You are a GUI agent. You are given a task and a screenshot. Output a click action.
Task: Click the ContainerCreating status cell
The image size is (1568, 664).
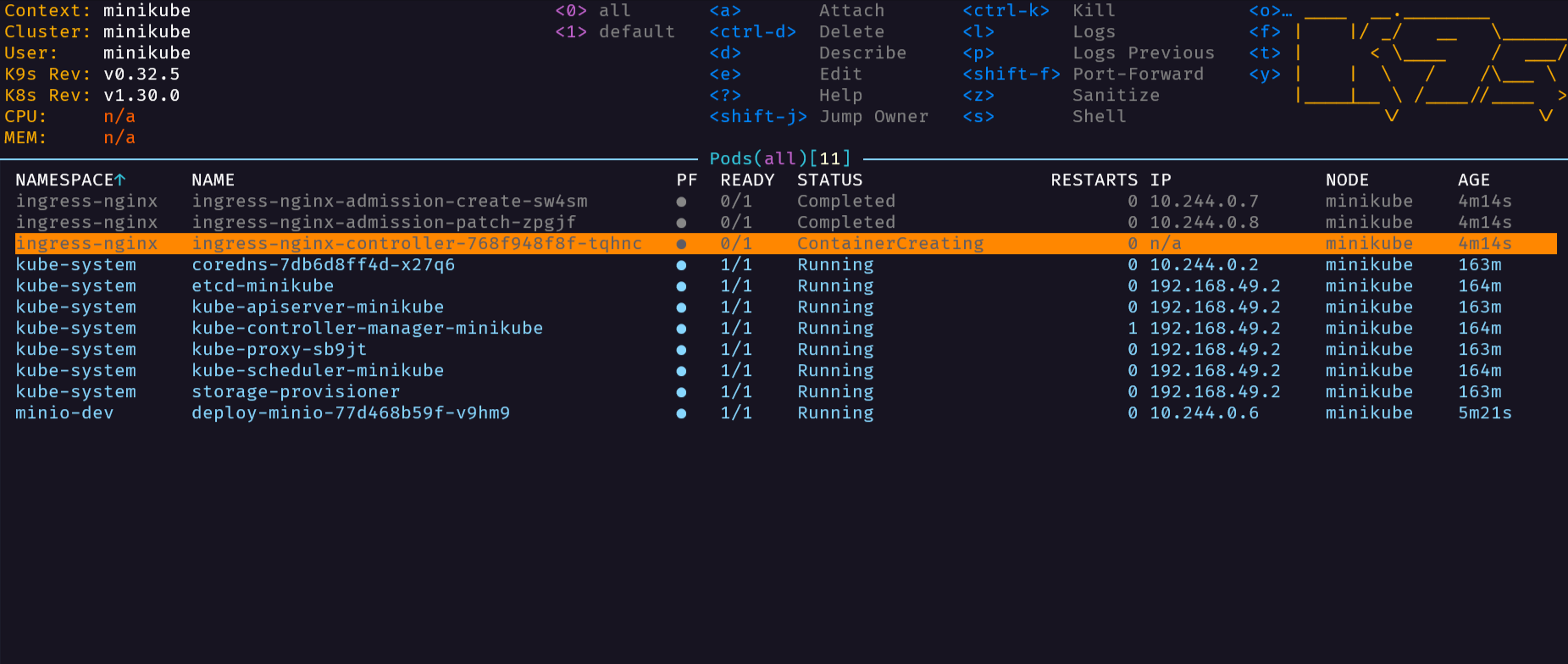(890, 244)
